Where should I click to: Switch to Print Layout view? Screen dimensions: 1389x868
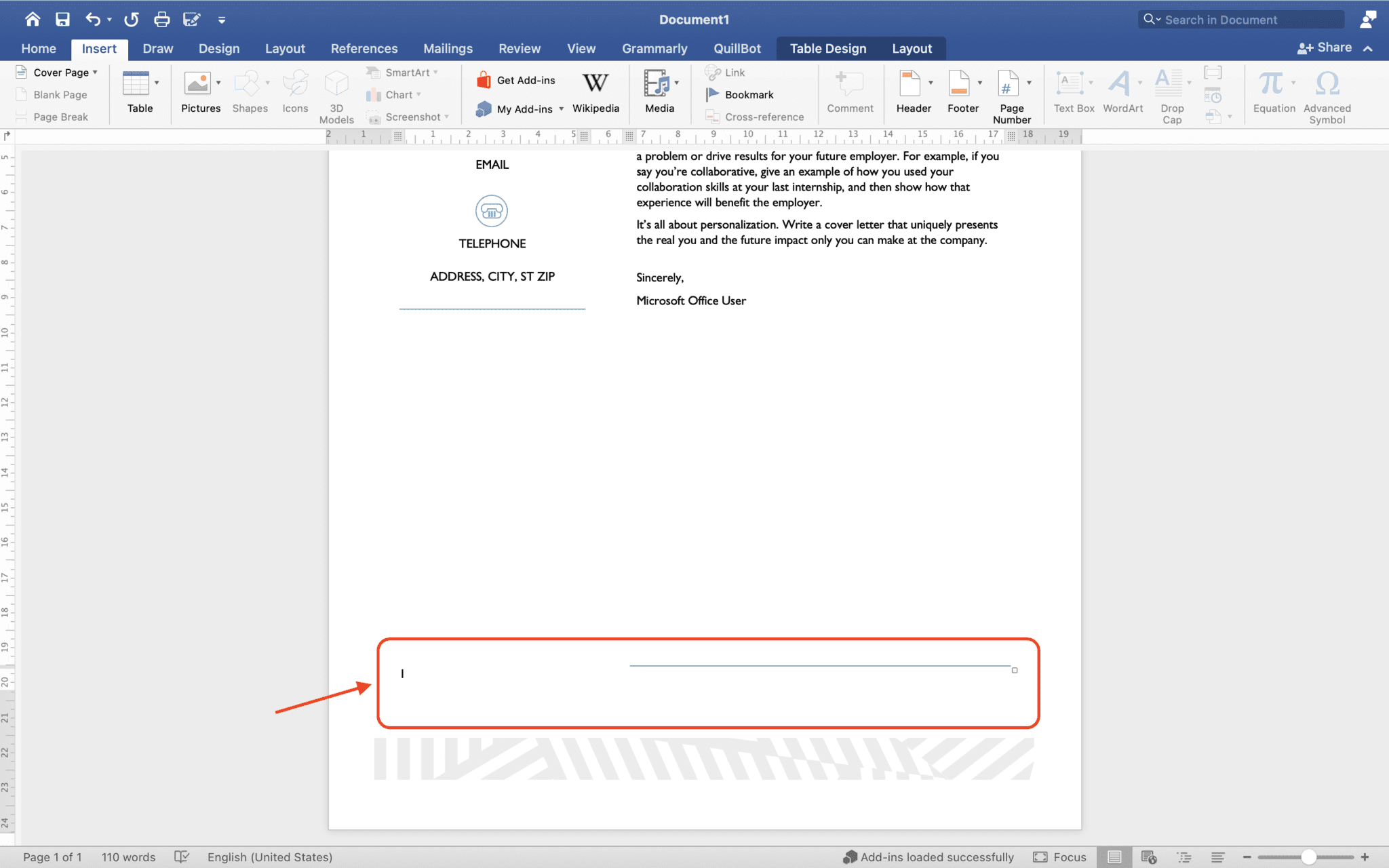tap(1114, 857)
